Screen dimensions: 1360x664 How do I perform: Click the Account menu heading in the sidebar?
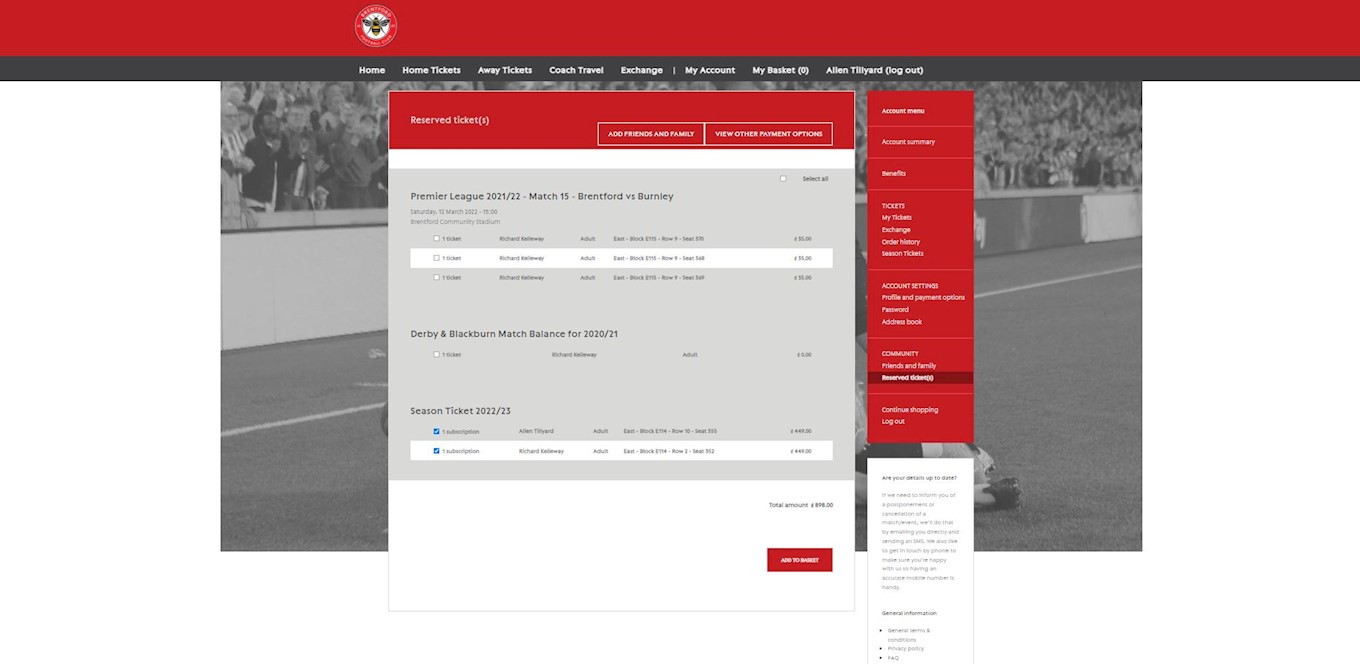tap(903, 111)
